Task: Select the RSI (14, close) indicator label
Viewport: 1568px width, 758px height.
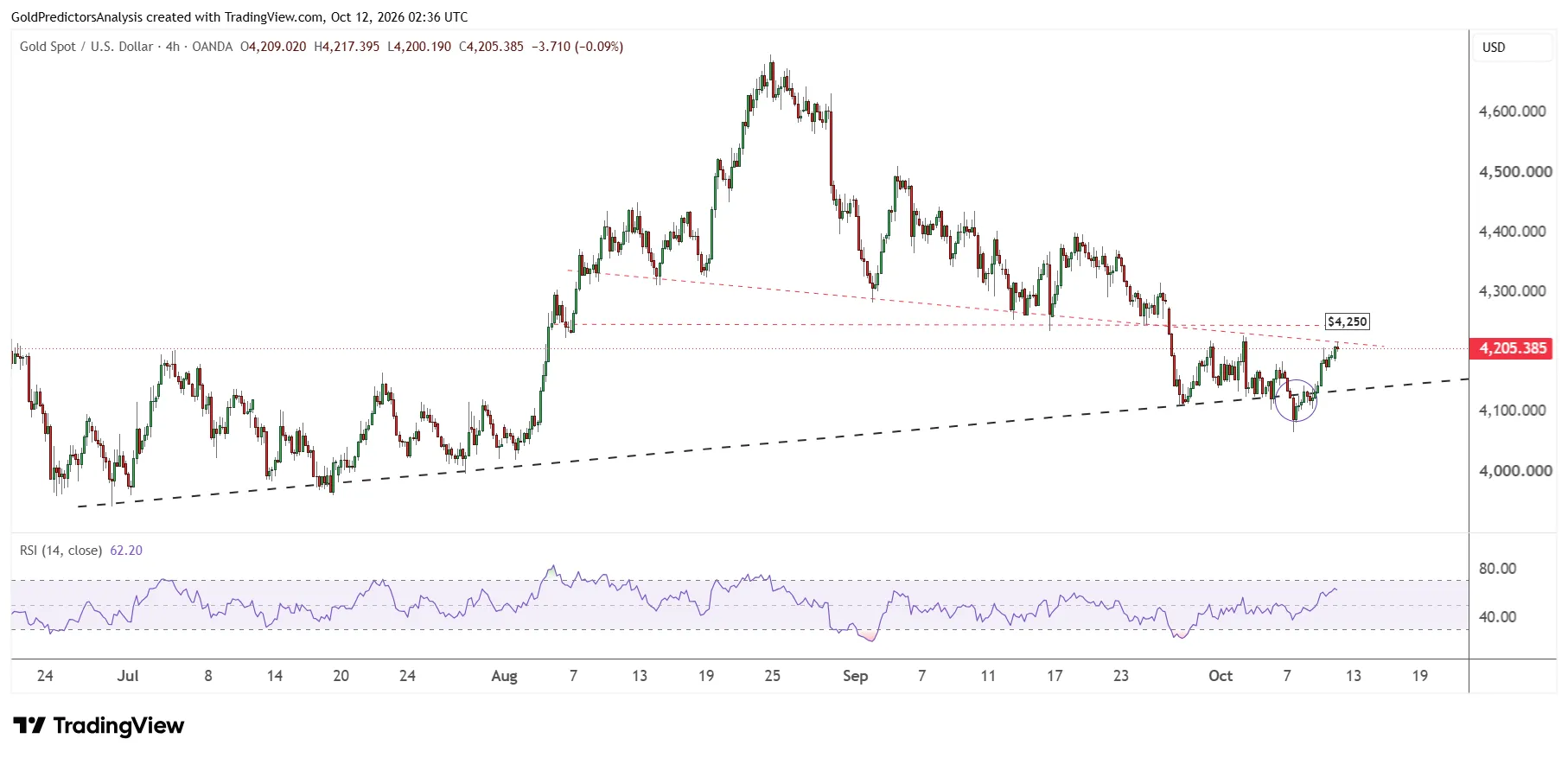Action: point(61,551)
